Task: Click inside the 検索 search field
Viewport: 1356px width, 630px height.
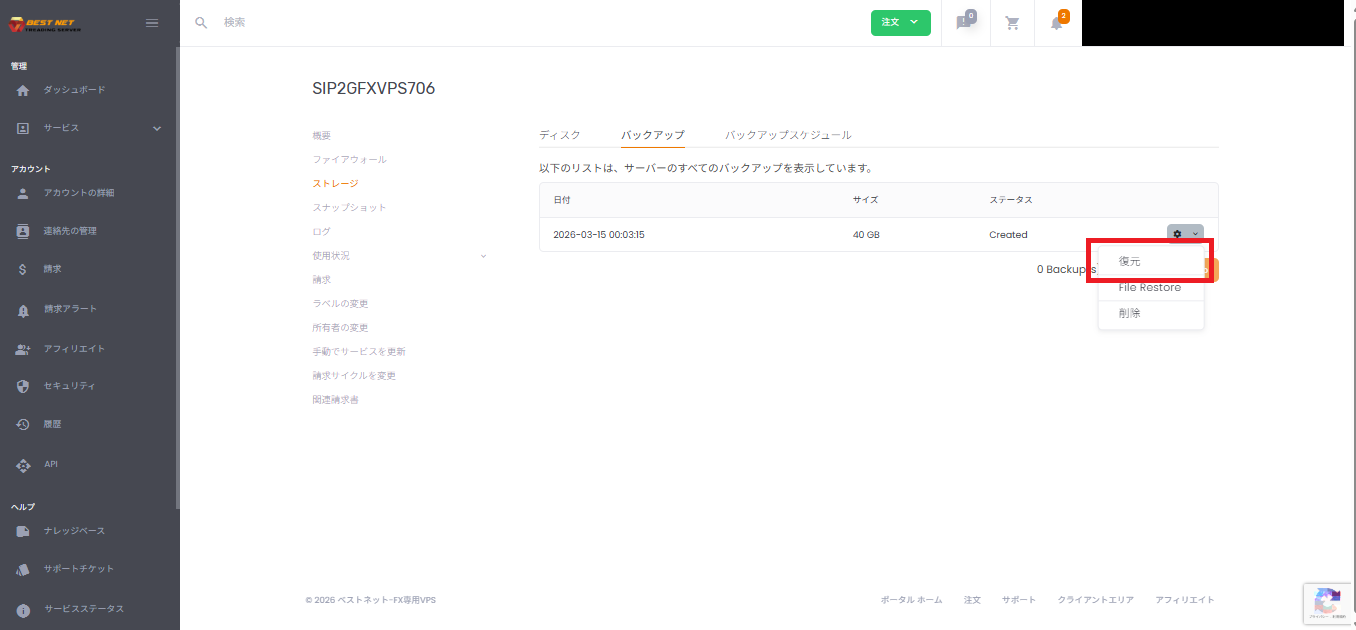Action: point(300,22)
